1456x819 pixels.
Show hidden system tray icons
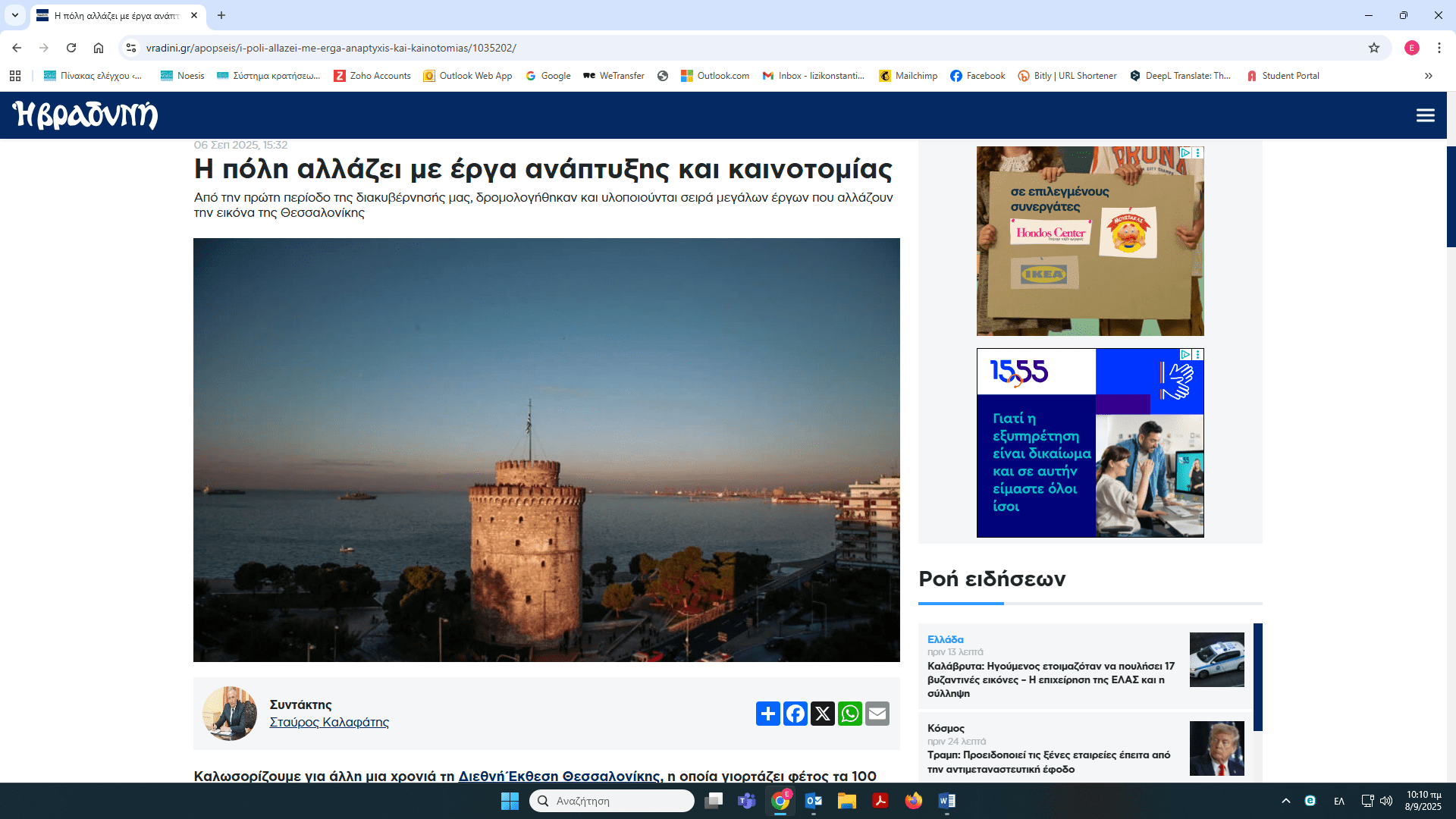click(1285, 801)
